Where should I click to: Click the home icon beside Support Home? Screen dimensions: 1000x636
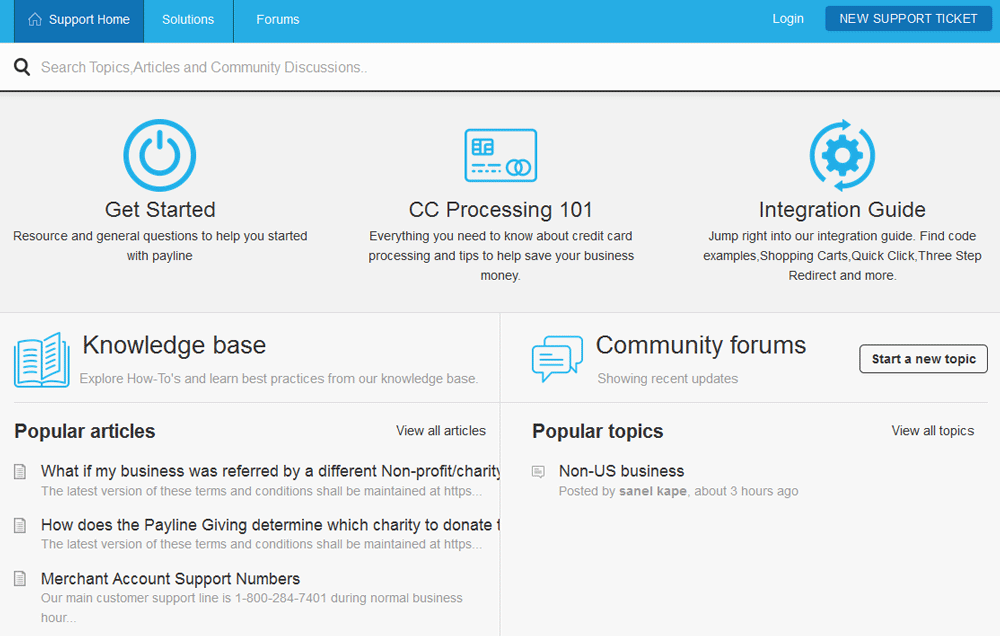35,19
